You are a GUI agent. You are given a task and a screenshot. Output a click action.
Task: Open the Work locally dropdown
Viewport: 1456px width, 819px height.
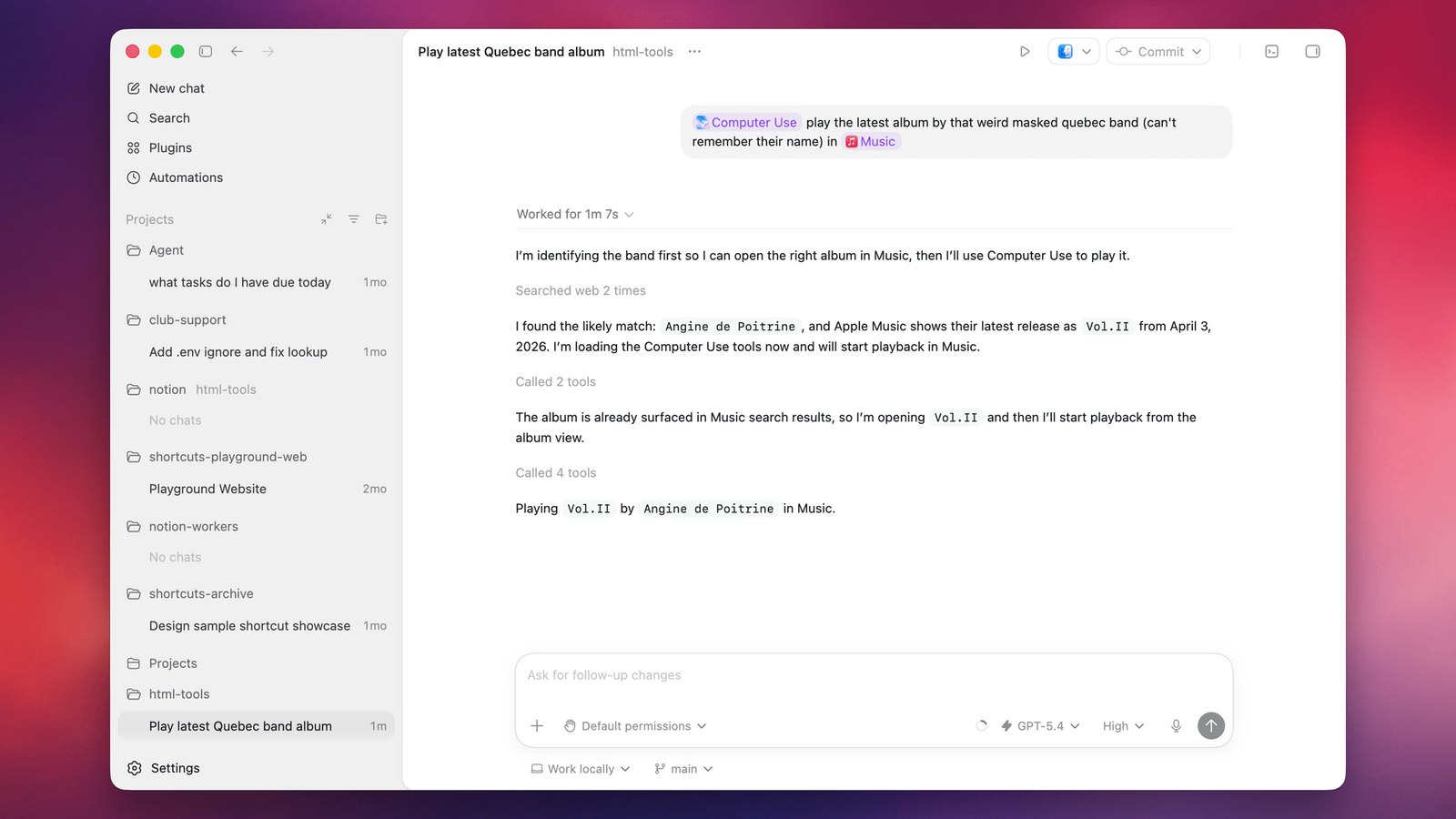(581, 769)
